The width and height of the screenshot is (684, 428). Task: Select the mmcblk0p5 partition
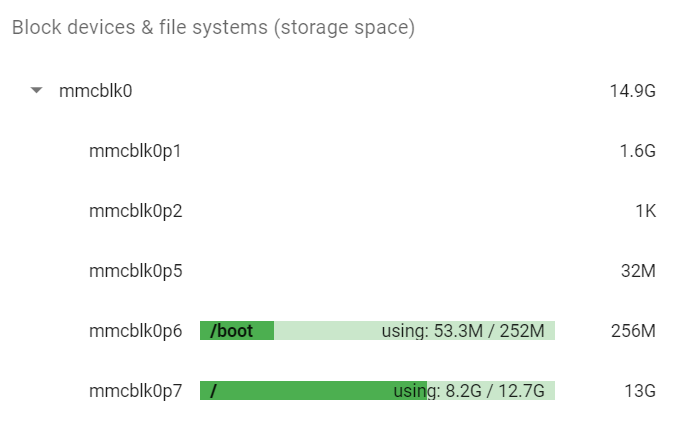pos(136,271)
